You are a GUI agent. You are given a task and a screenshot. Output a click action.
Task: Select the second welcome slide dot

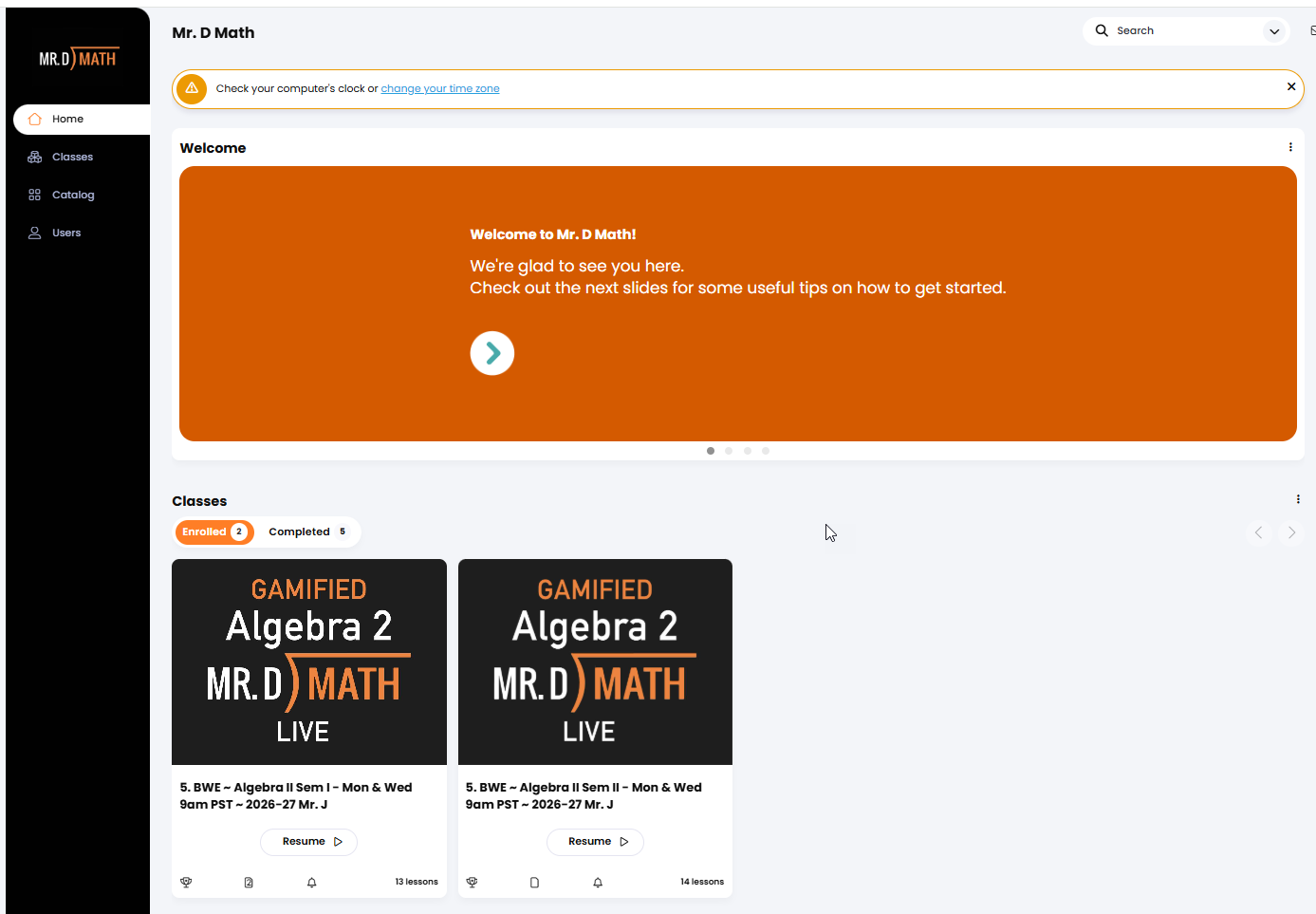pyautogui.click(x=729, y=451)
